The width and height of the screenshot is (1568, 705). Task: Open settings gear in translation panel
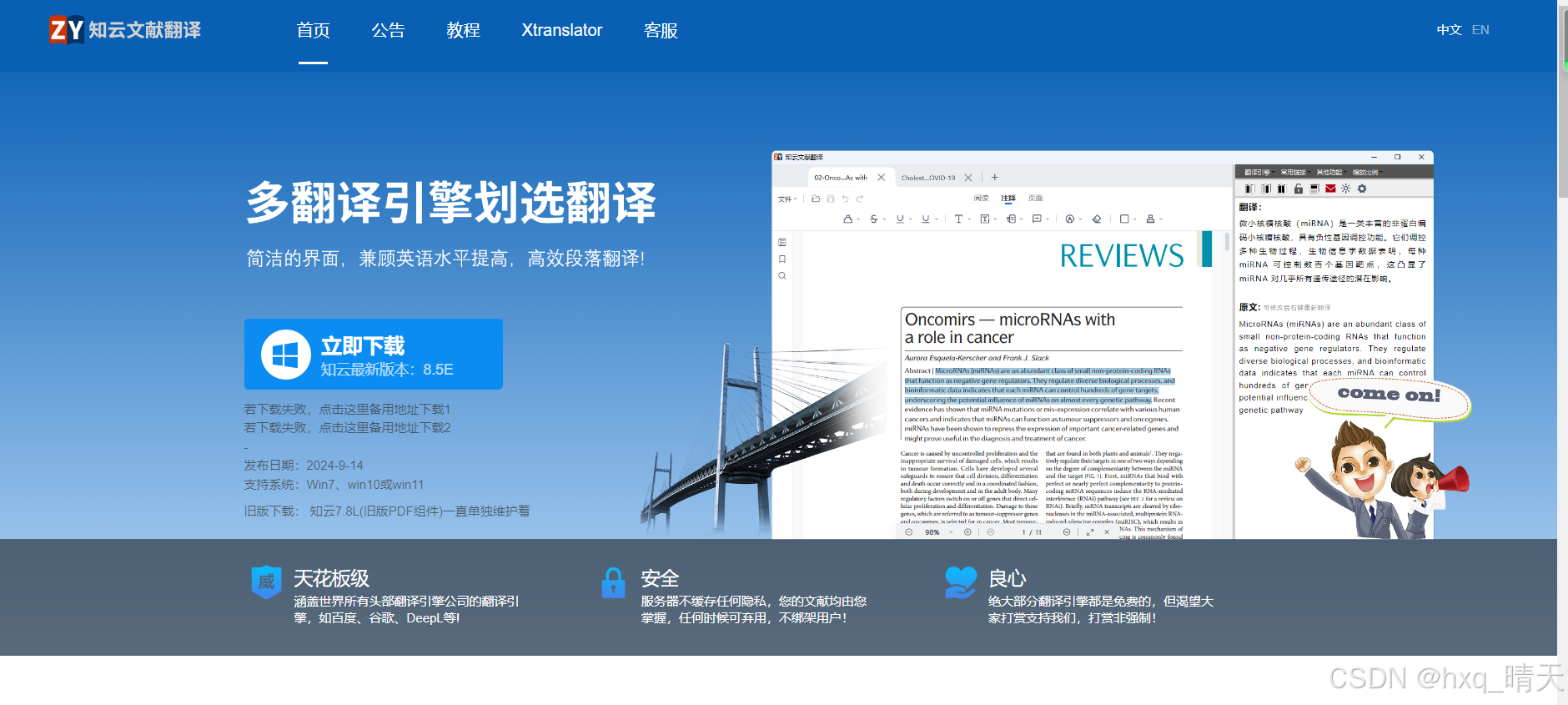[x=1362, y=189]
